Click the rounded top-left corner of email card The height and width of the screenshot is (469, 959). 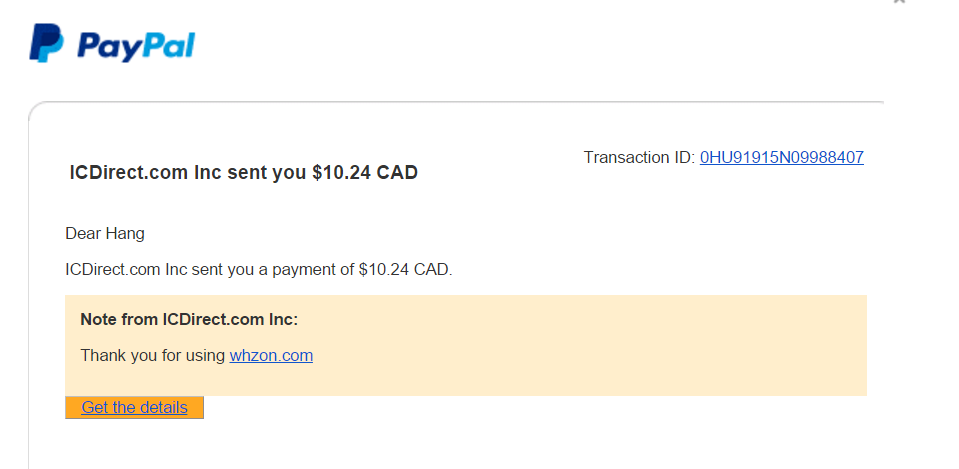38,112
